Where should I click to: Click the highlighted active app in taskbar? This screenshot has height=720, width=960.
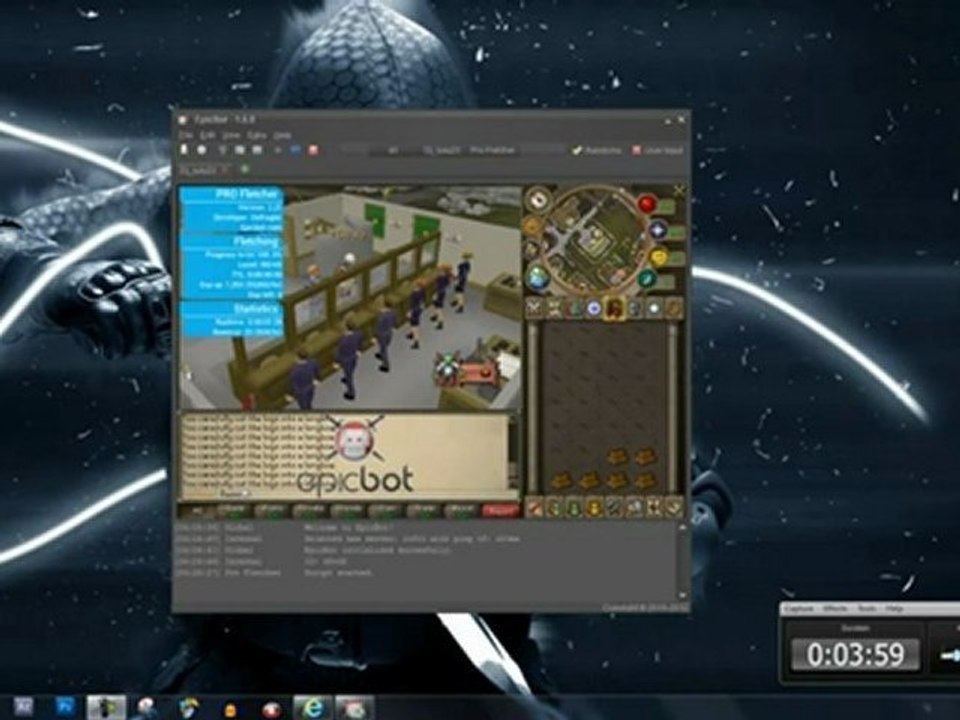click(x=107, y=707)
